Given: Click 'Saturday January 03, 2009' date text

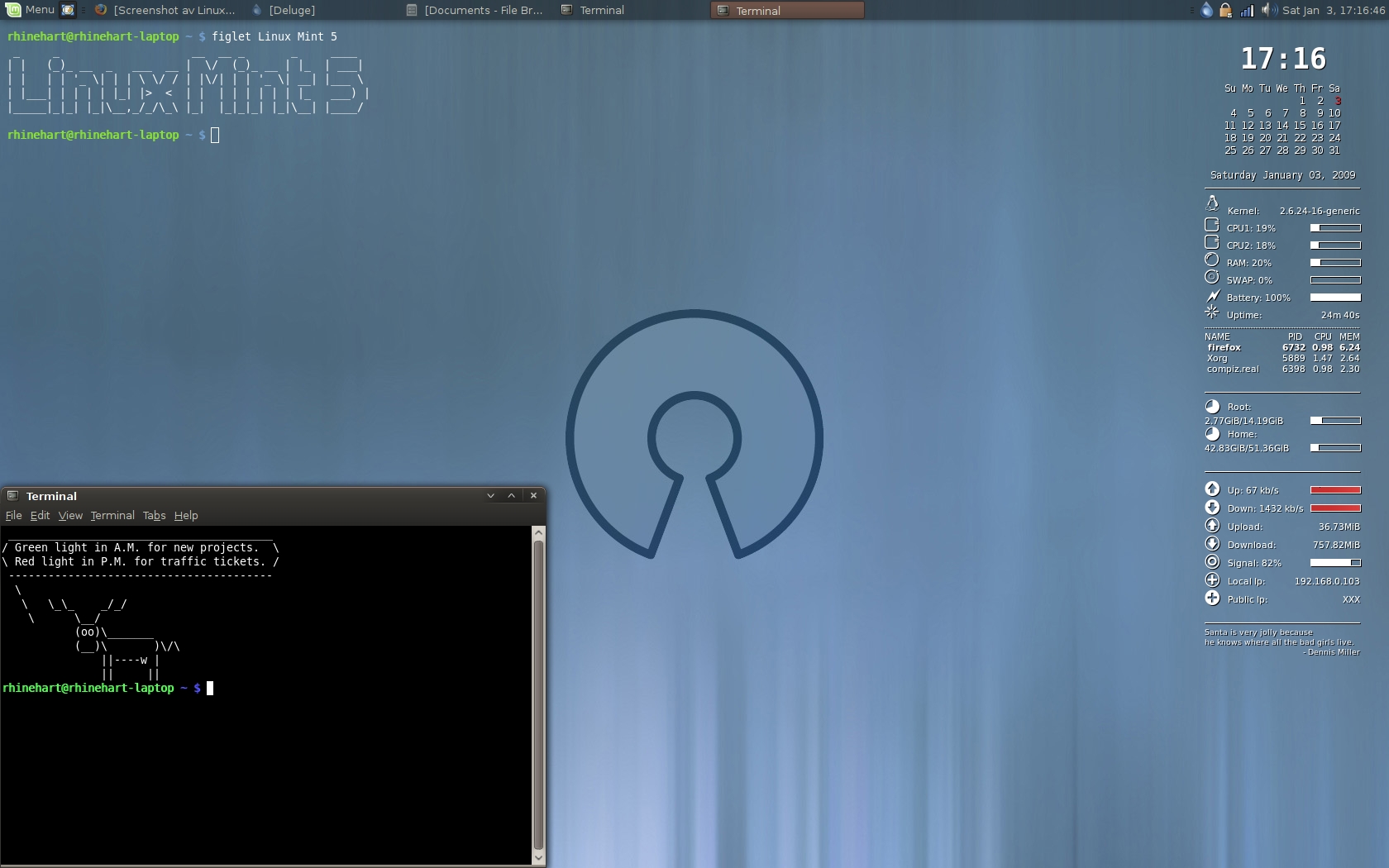Looking at the screenshot, I should [1282, 175].
